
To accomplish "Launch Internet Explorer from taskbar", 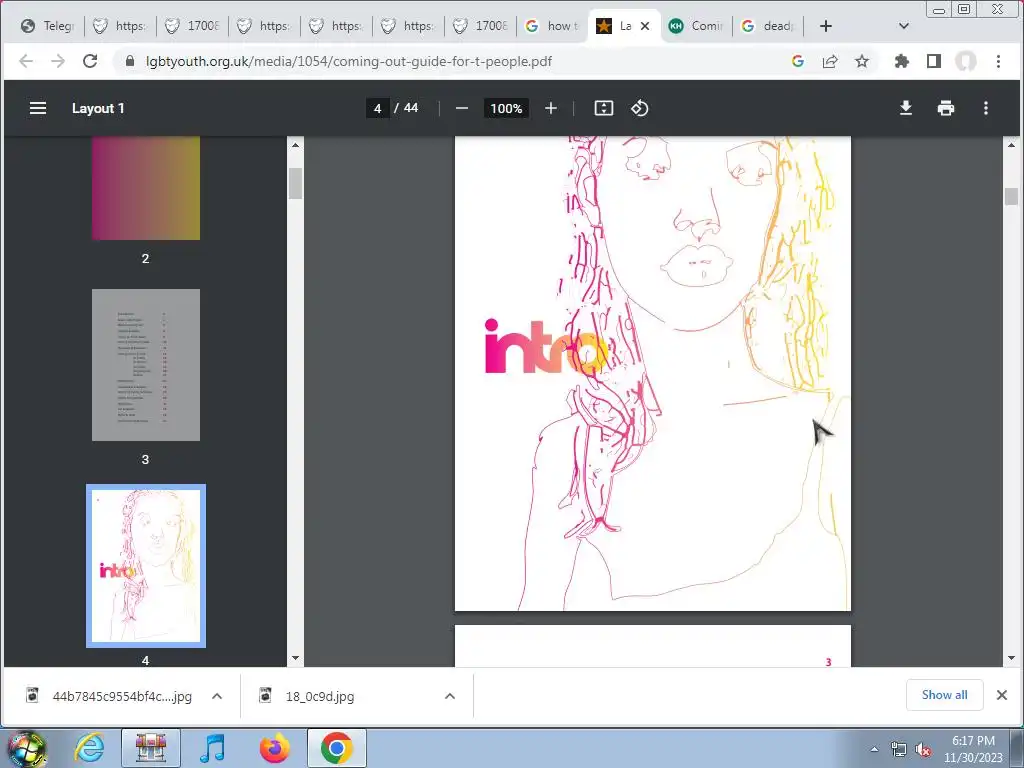I will [89, 748].
